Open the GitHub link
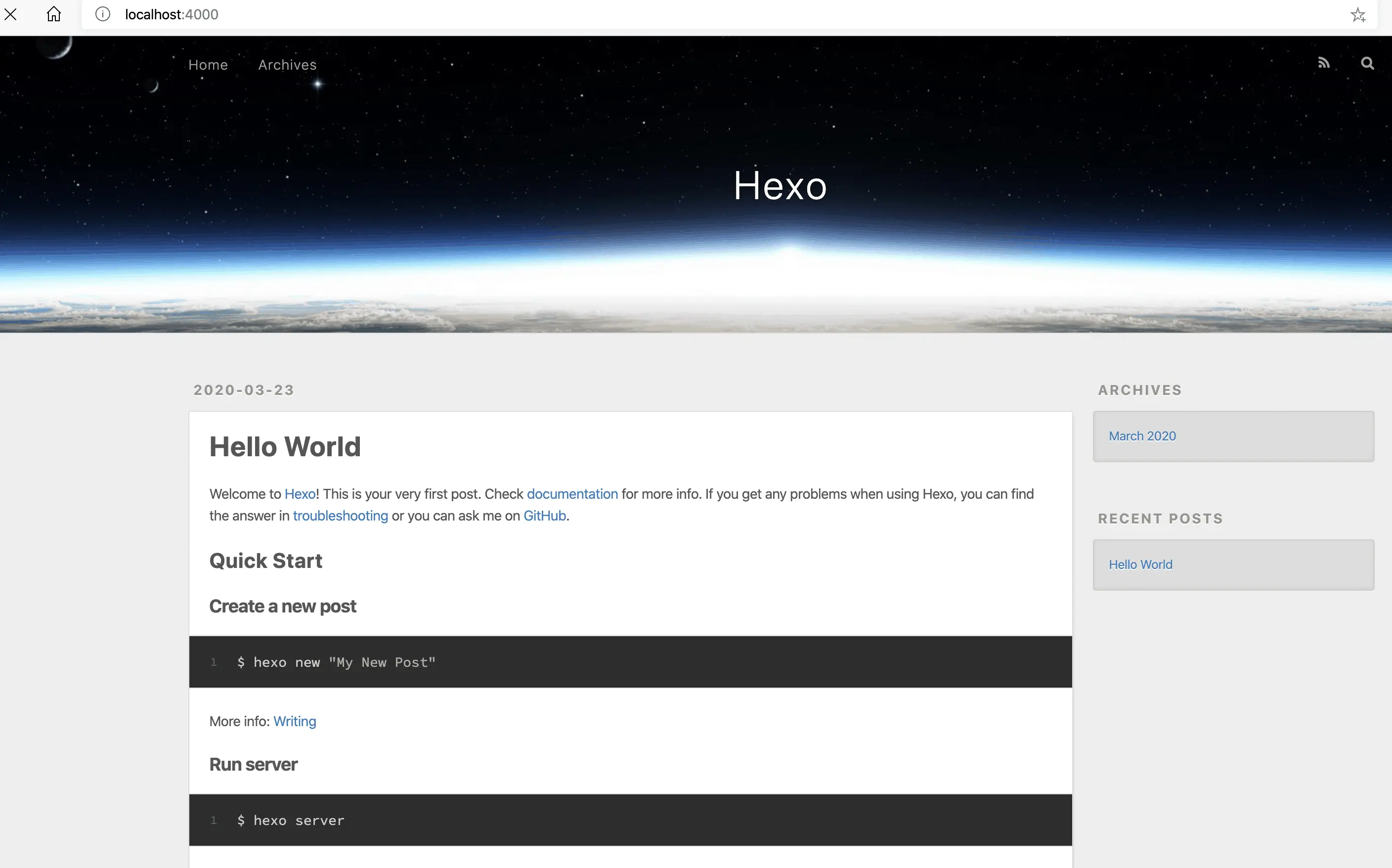The width and height of the screenshot is (1392, 868). click(544, 516)
